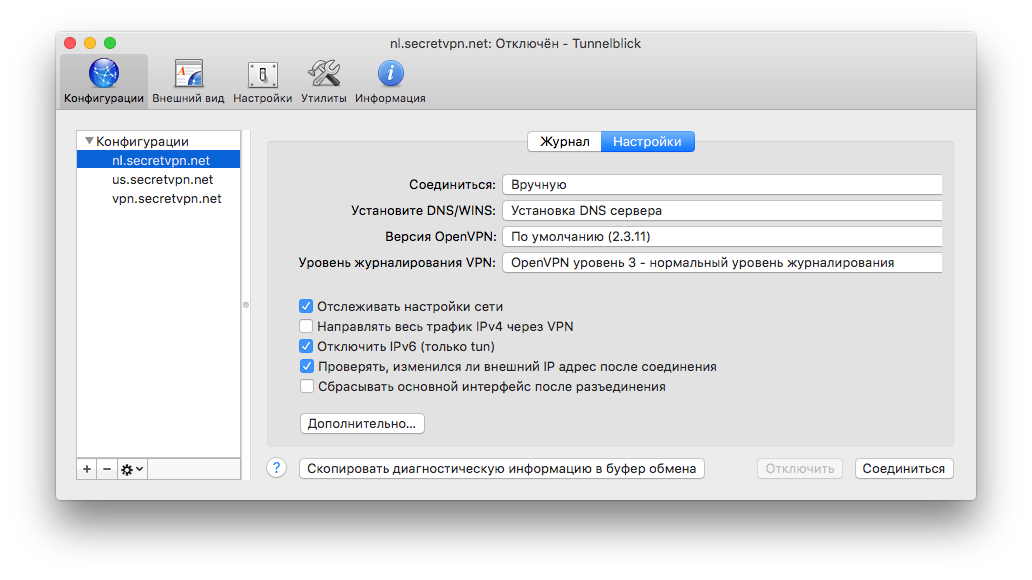The image size is (1032, 580).
Task: Open the Уровень журналирования VPN dropdown
Action: coord(722,263)
